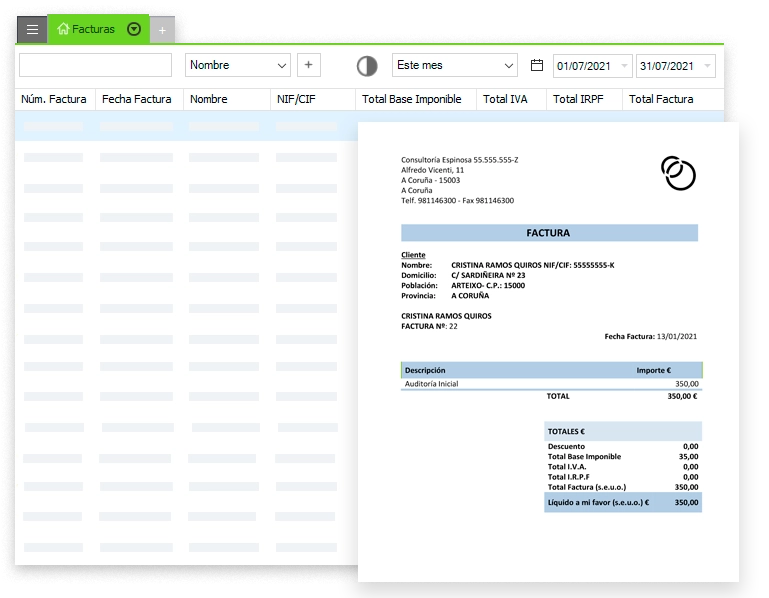This screenshot has width=769, height=598.
Task: Open the Este mes period dropdown
Action: point(508,65)
